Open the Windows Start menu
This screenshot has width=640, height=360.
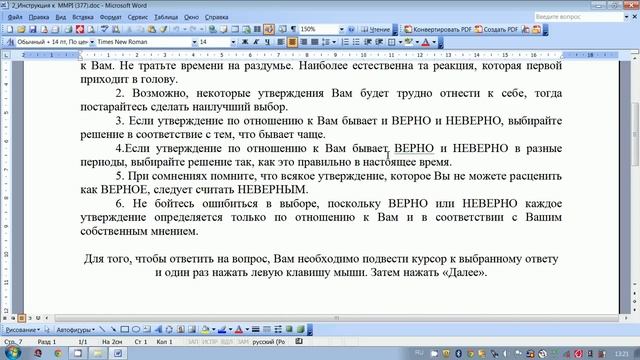[12, 353]
